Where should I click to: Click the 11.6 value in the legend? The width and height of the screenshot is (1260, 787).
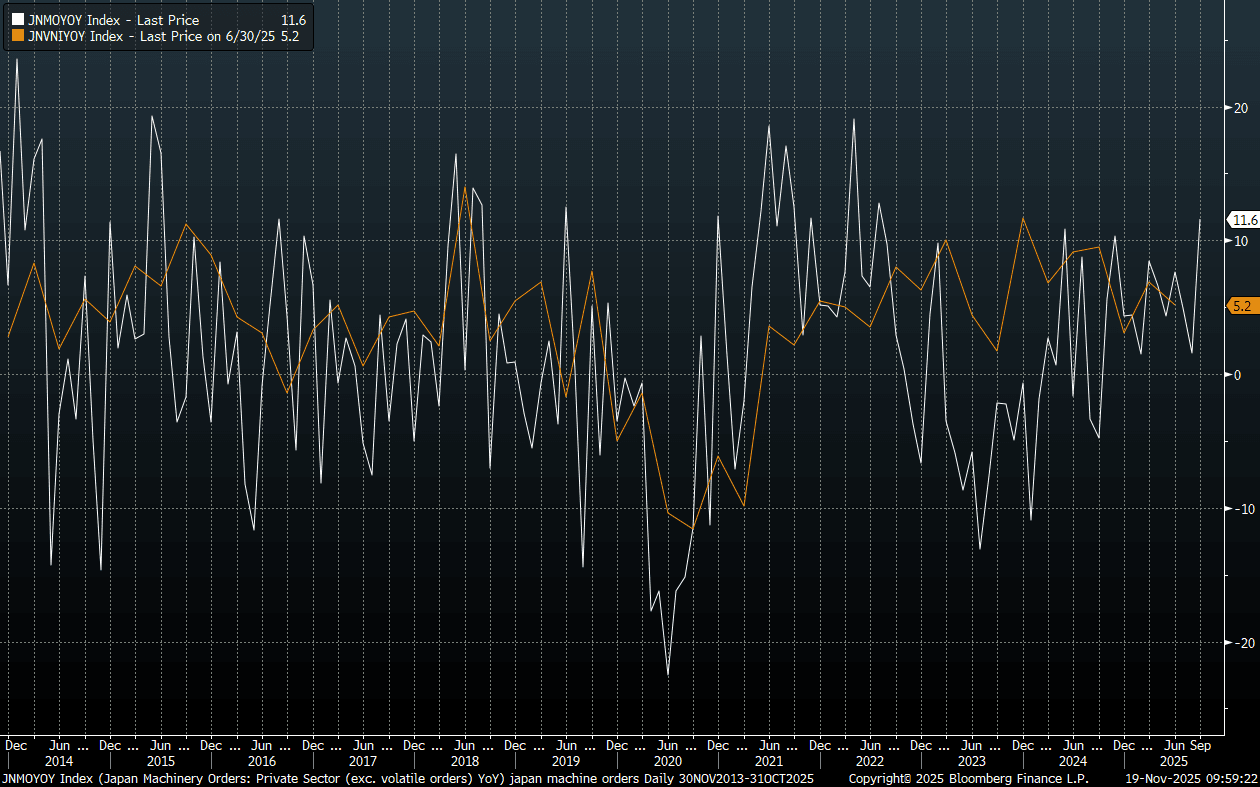294,20
